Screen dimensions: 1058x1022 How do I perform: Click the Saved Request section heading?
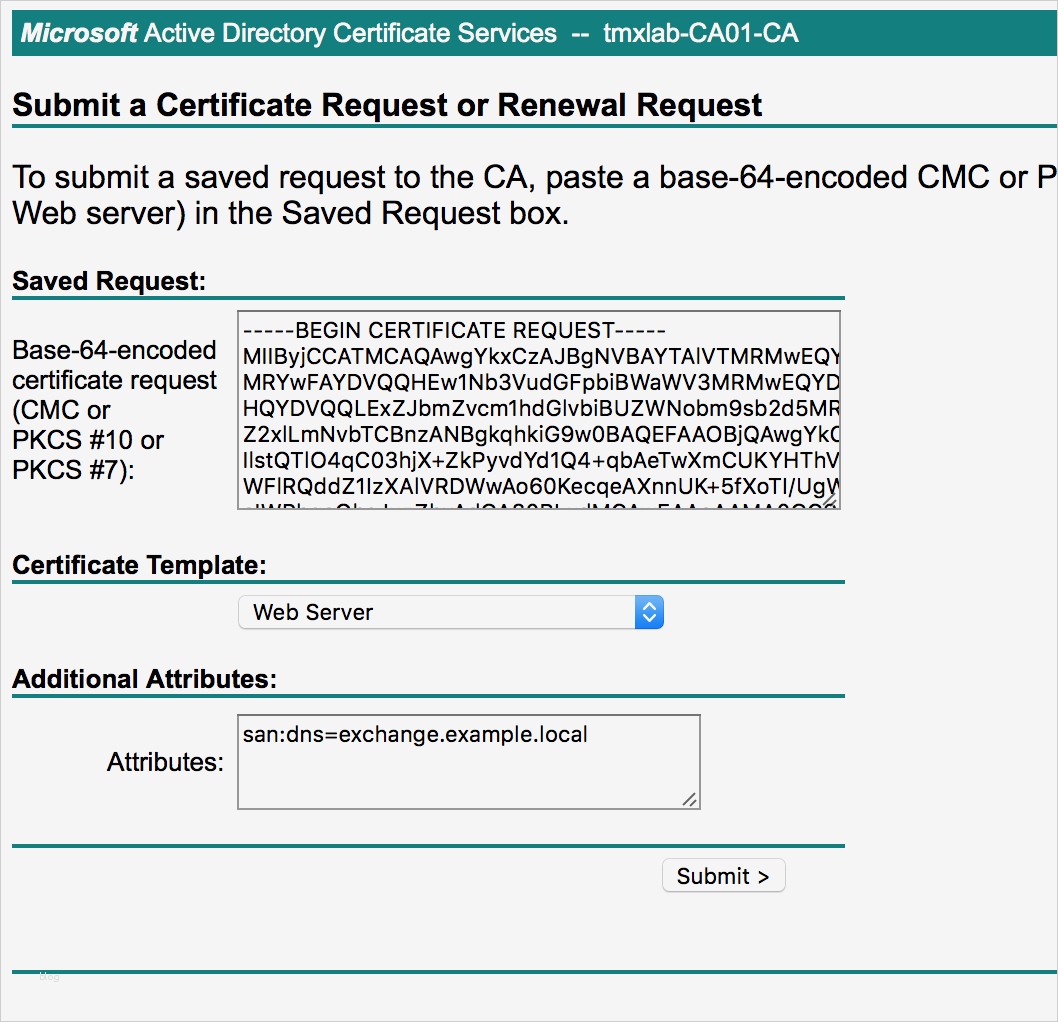(x=108, y=281)
